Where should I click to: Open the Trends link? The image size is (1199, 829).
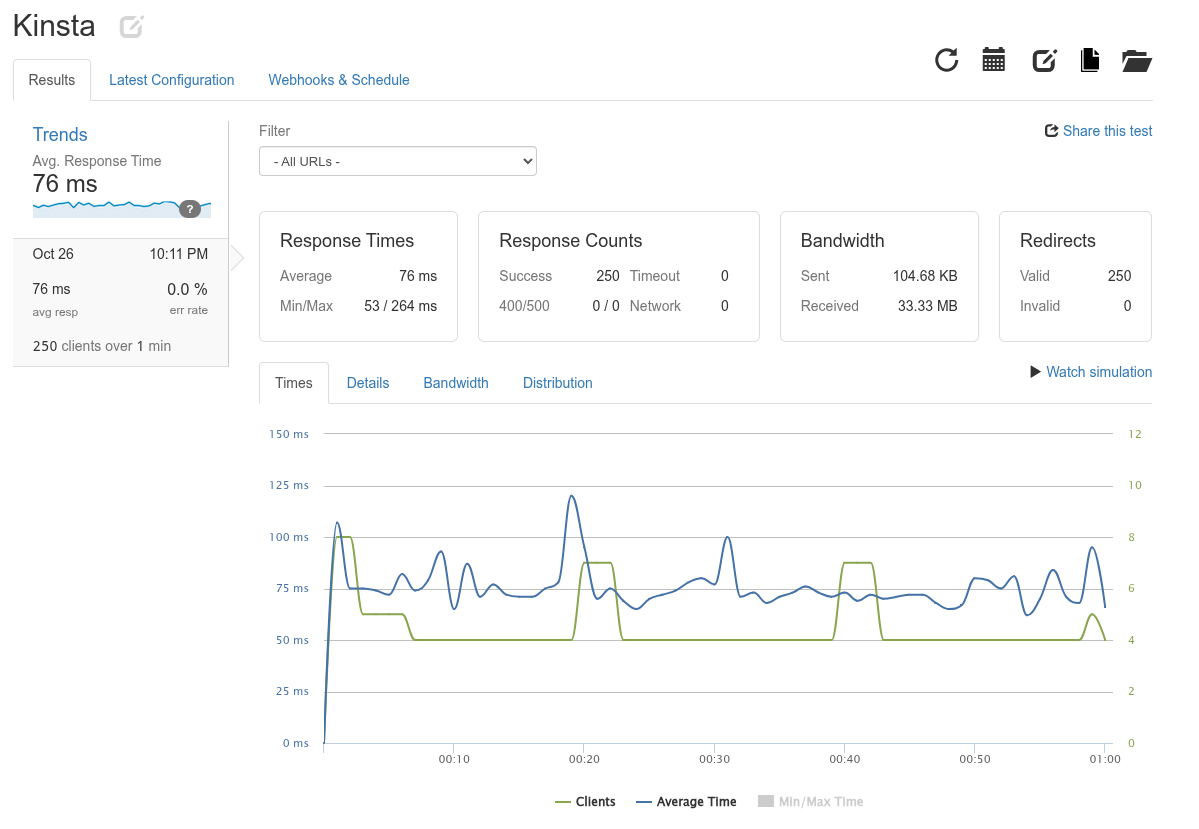(x=60, y=135)
